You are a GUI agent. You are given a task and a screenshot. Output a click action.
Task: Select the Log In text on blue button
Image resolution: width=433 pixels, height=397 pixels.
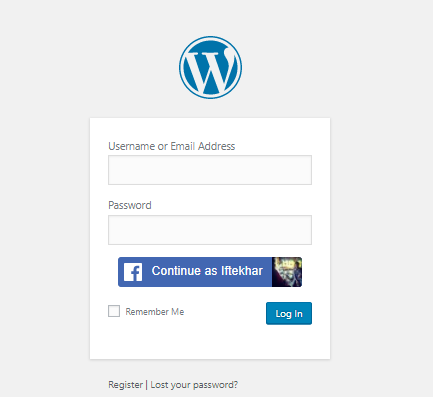pos(289,314)
